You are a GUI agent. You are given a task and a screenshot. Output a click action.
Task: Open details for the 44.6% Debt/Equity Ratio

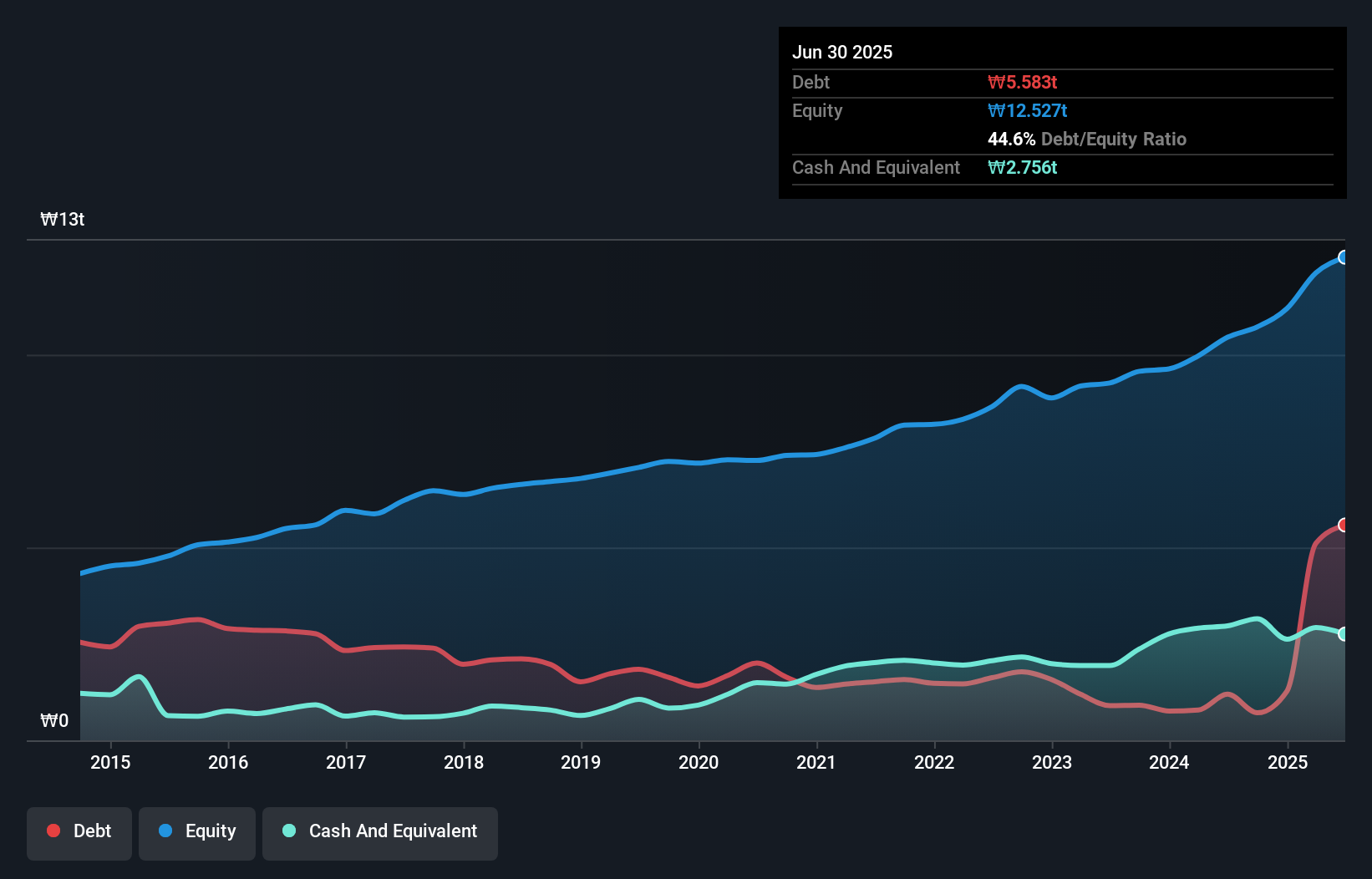click(x=1086, y=139)
